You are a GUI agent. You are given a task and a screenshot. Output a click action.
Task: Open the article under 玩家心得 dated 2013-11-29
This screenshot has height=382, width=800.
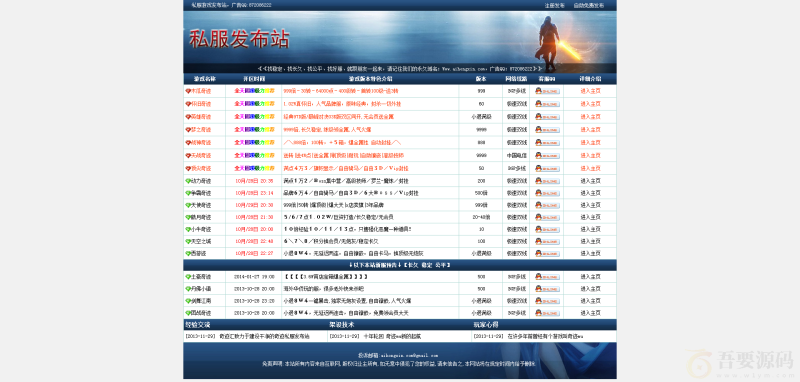(545, 337)
